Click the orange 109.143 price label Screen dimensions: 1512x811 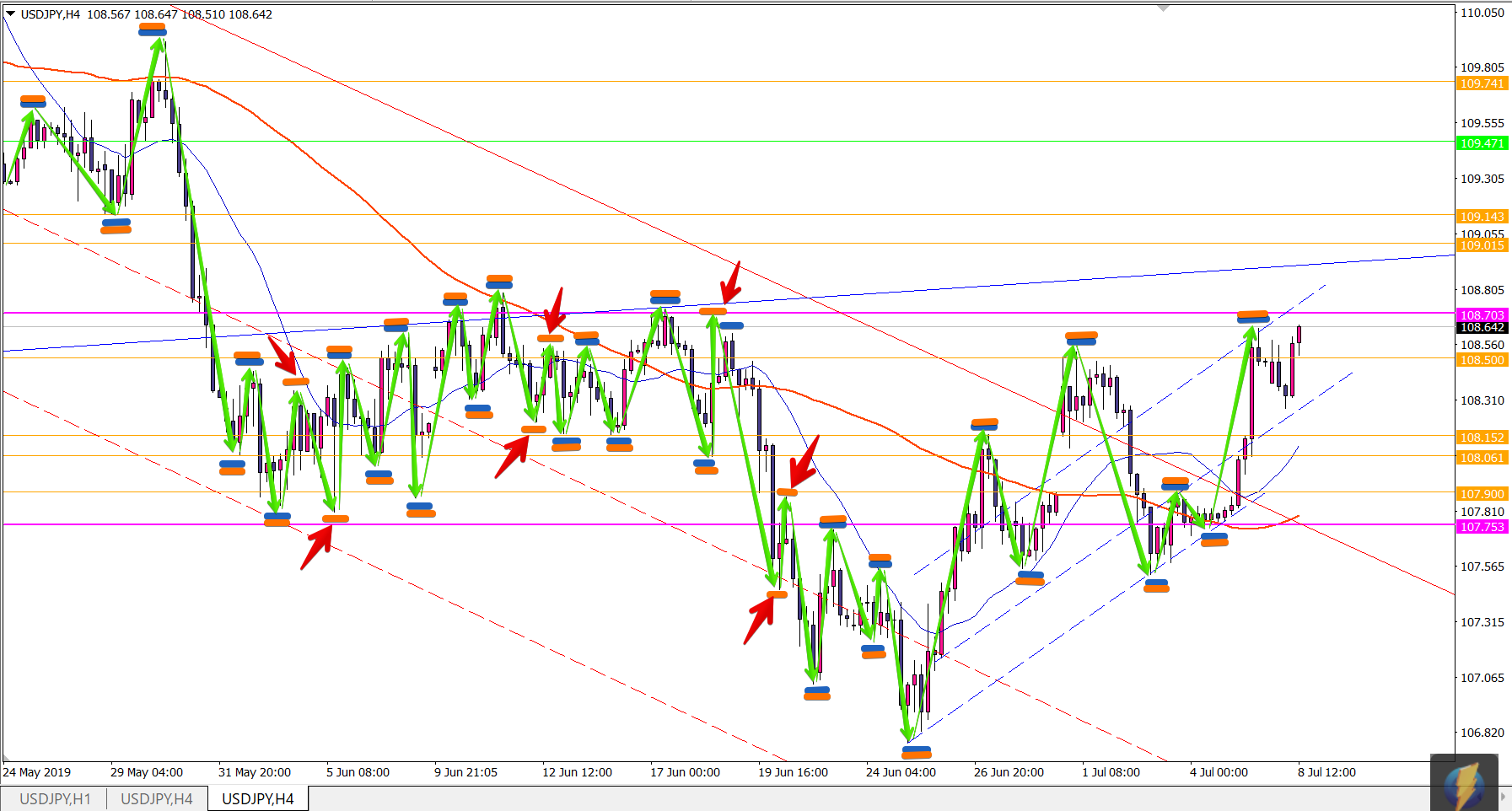(x=1482, y=217)
